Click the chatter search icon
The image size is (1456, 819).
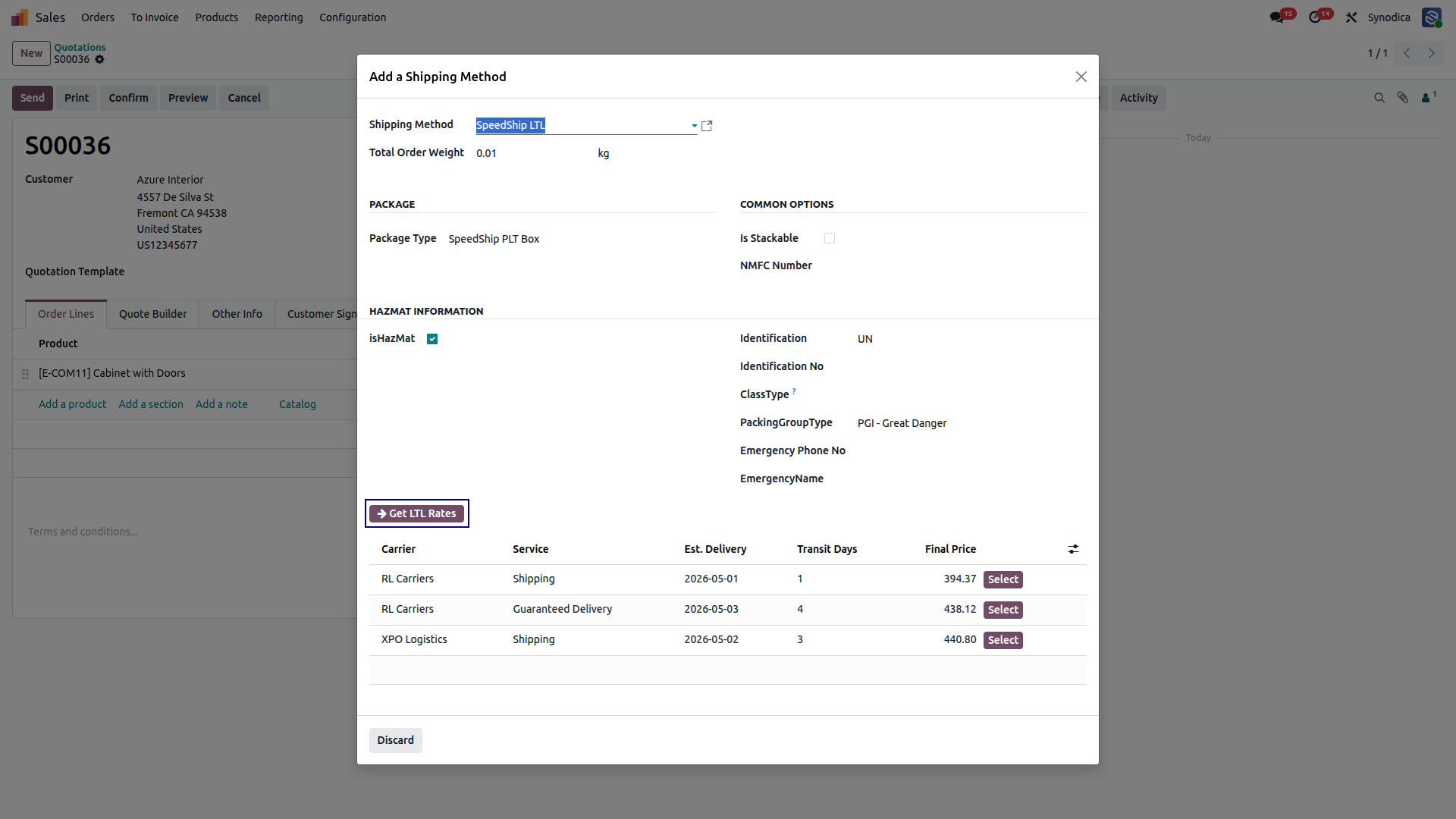(1379, 98)
